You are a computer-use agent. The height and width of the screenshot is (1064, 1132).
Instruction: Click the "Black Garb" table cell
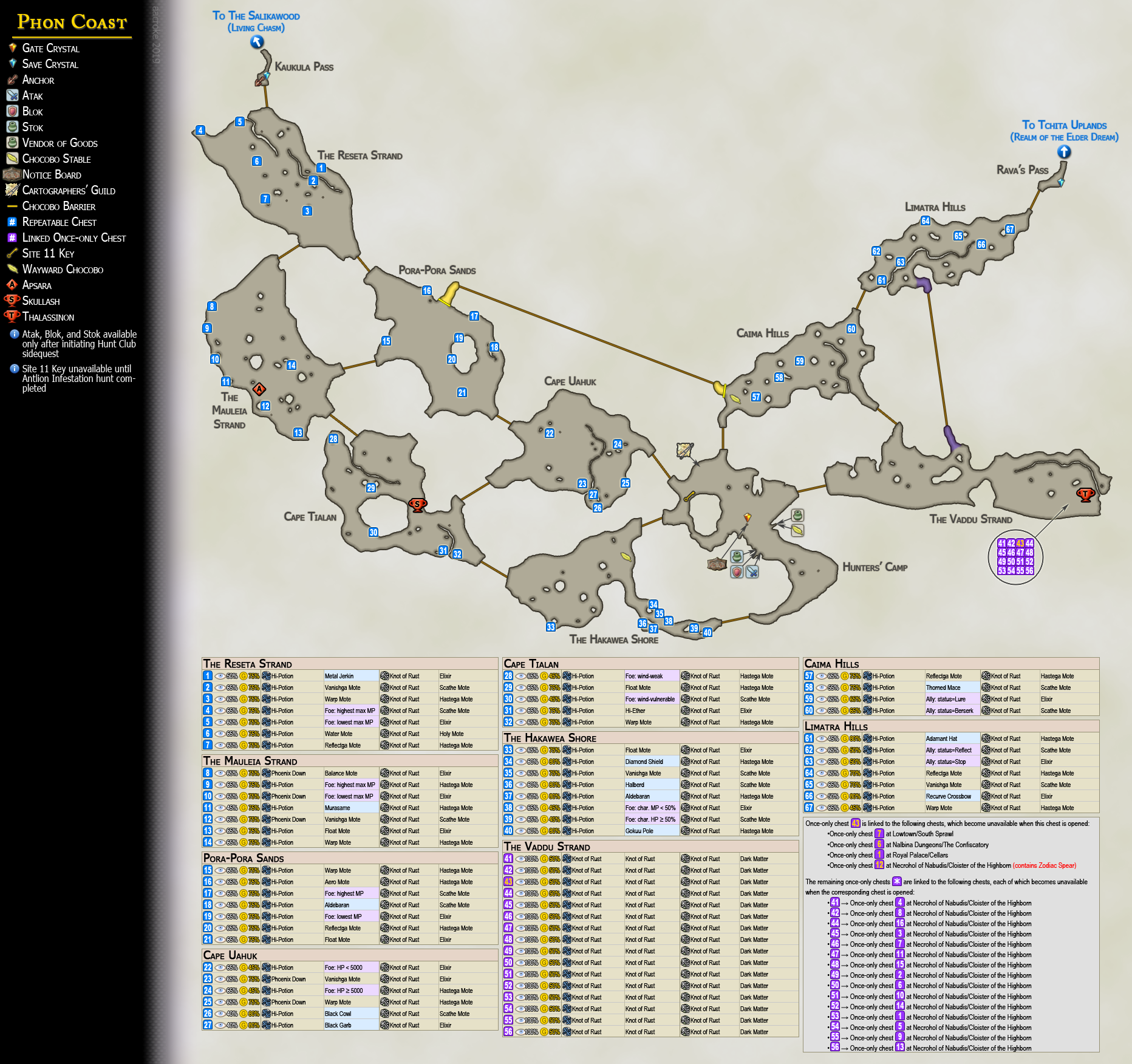351,1025
